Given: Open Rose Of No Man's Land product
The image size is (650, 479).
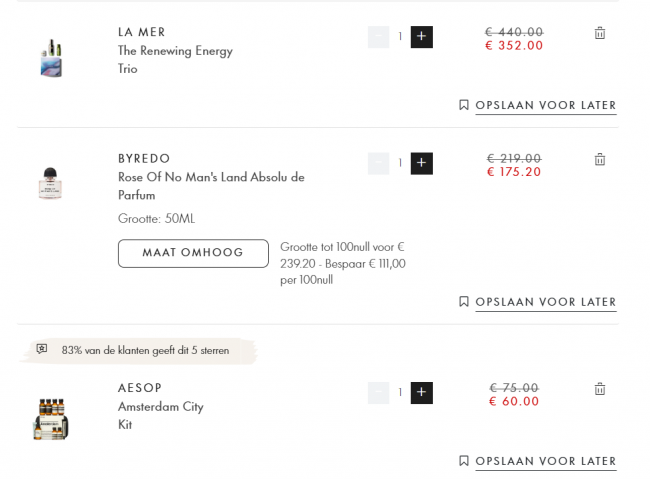Looking at the screenshot, I should coord(211,186).
